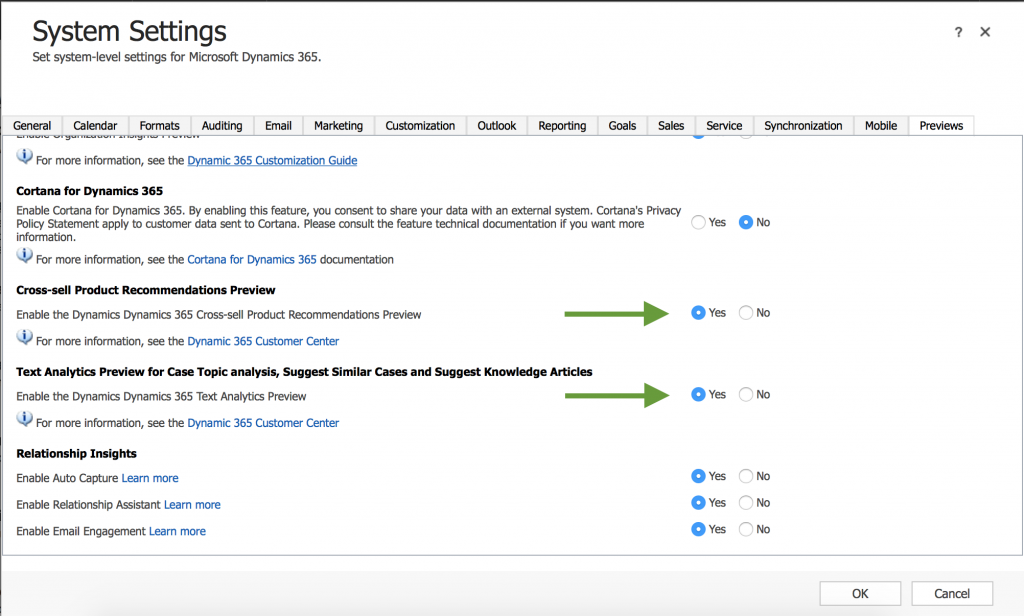Switch to the General tab
1024x616 pixels.
32,126
